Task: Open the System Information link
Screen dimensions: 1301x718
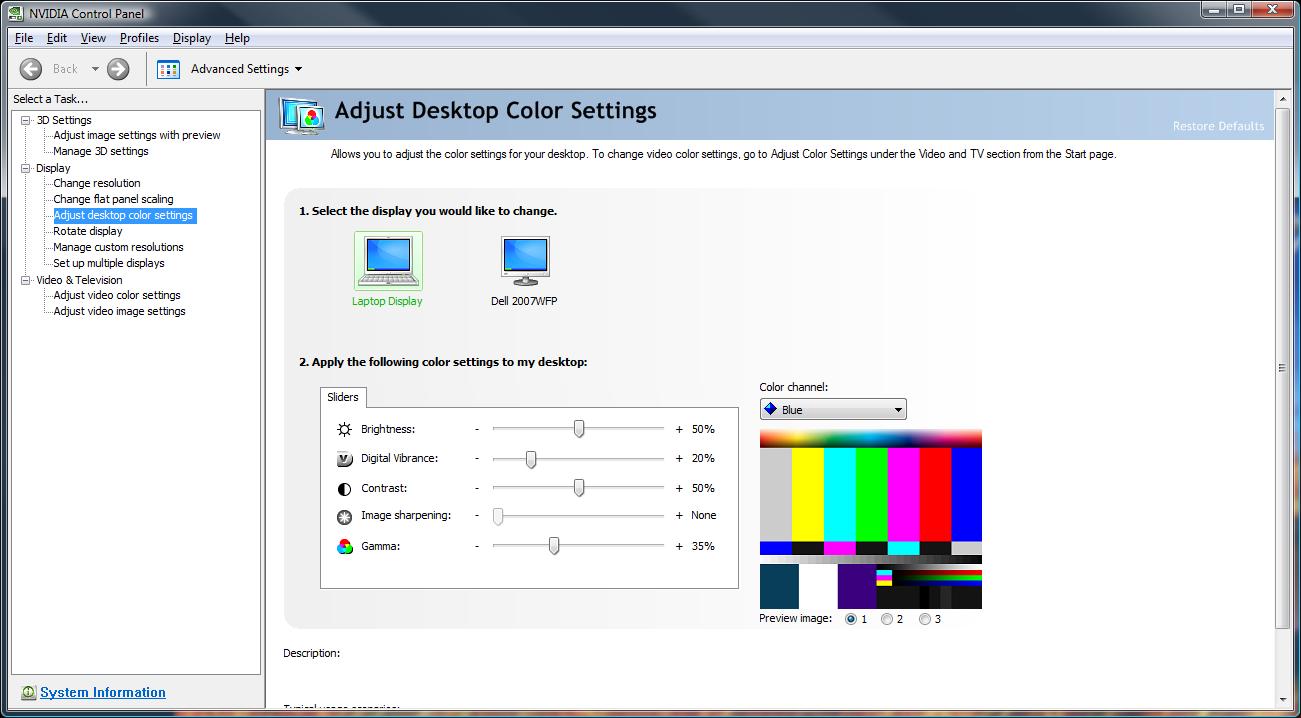Action: (x=103, y=693)
